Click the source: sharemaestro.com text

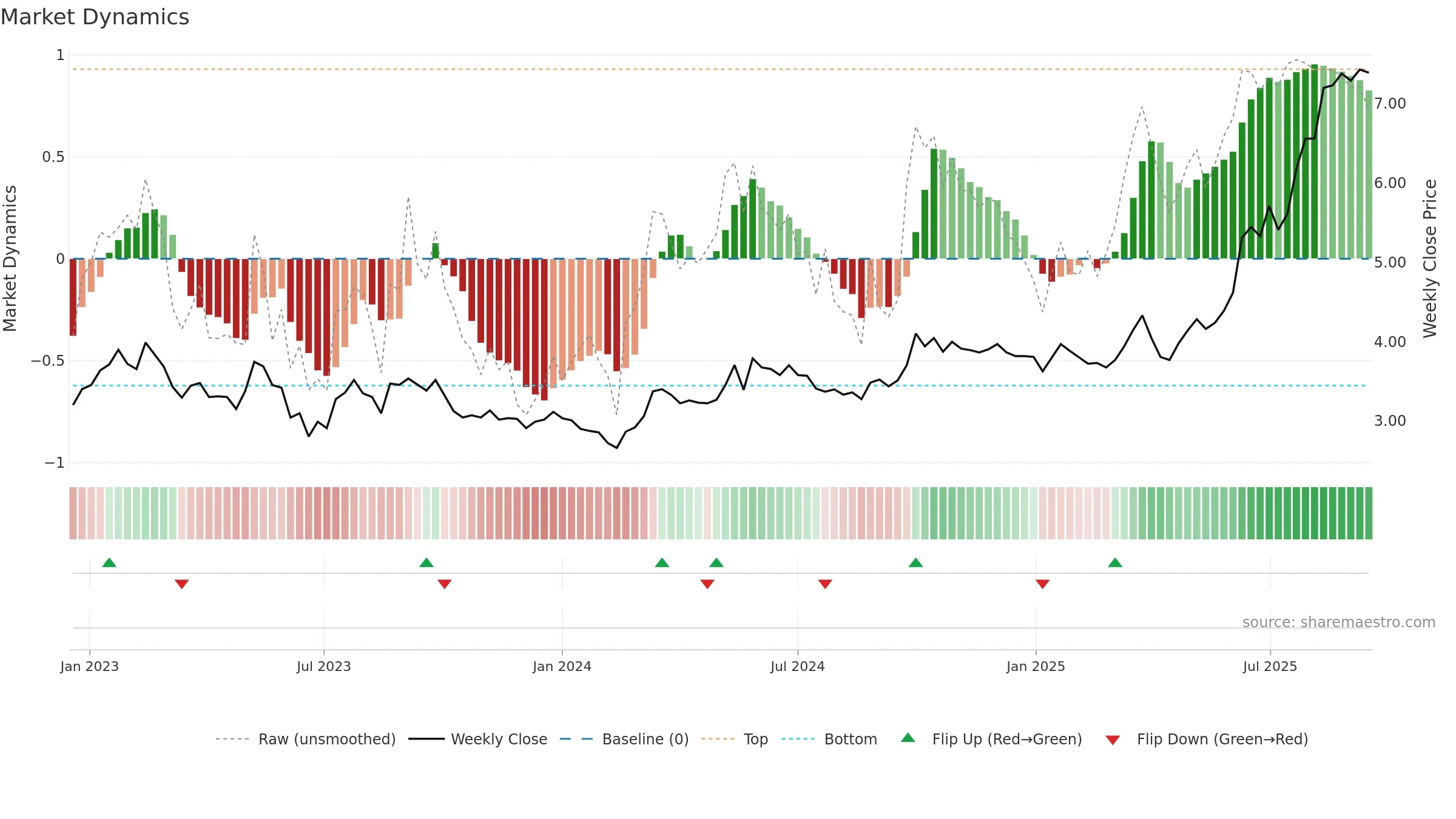click(x=1339, y=622)
